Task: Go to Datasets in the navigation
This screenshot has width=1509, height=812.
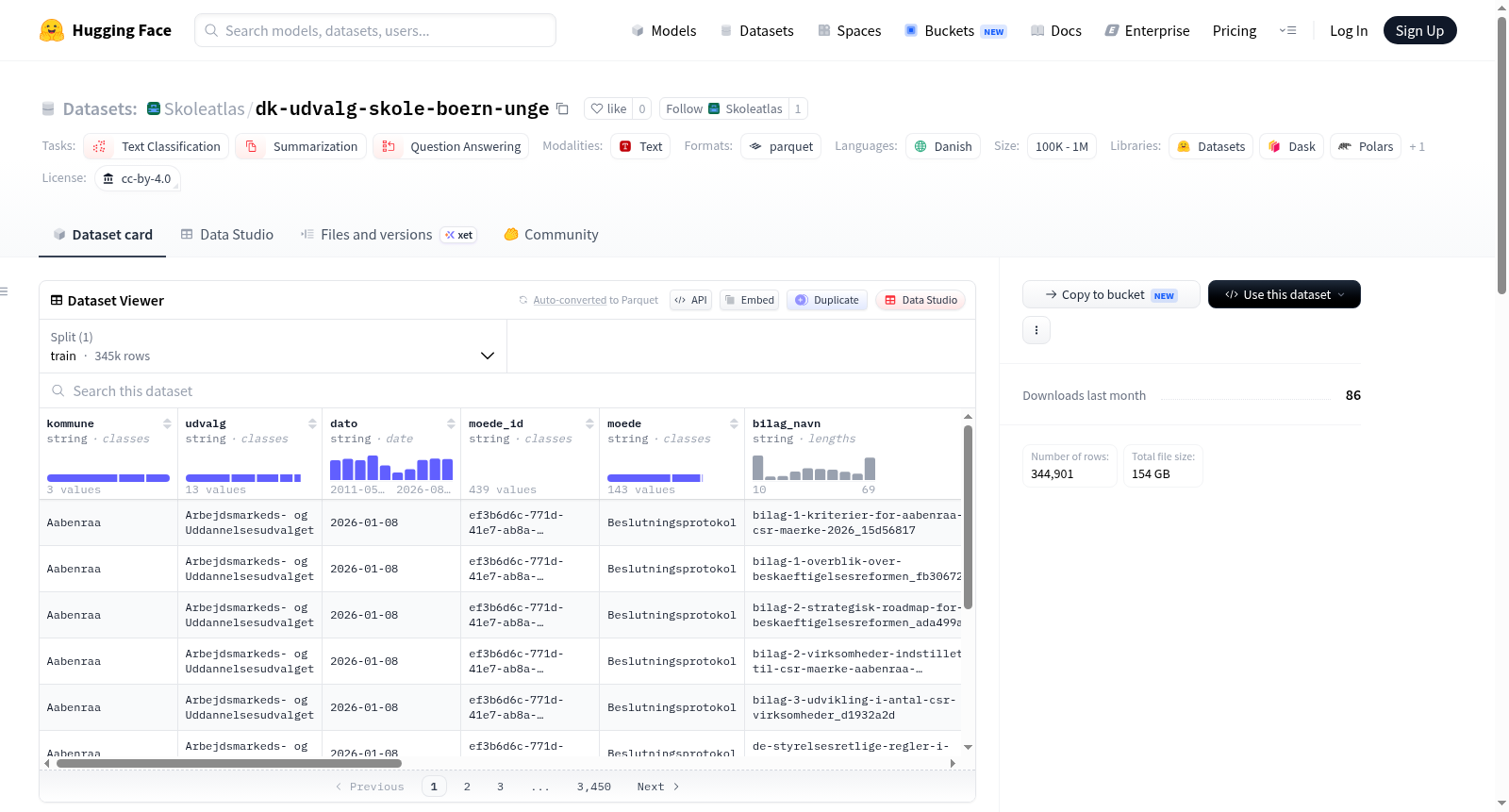Action: 757,30
